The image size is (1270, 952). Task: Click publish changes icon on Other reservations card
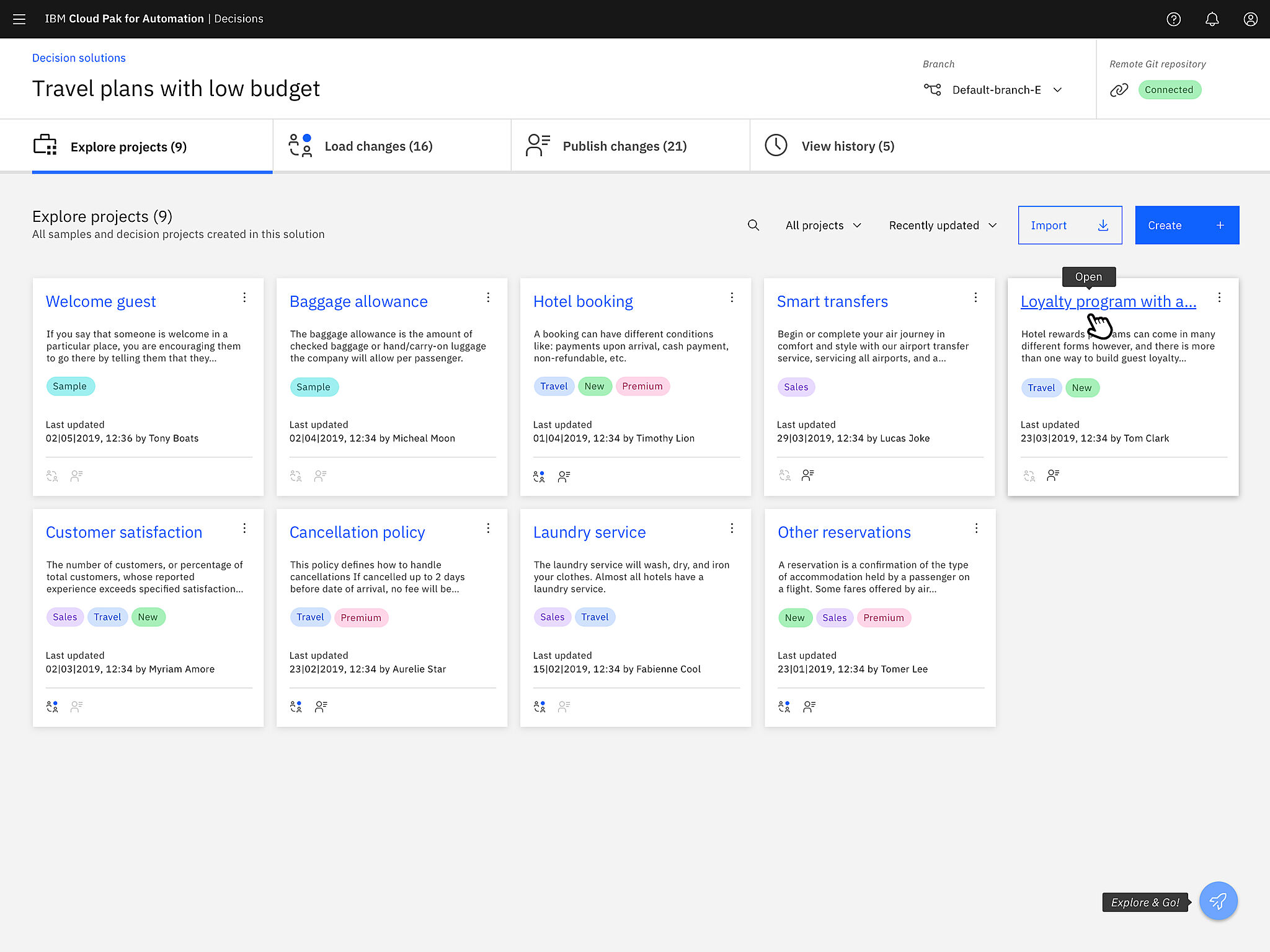(809, 707)
